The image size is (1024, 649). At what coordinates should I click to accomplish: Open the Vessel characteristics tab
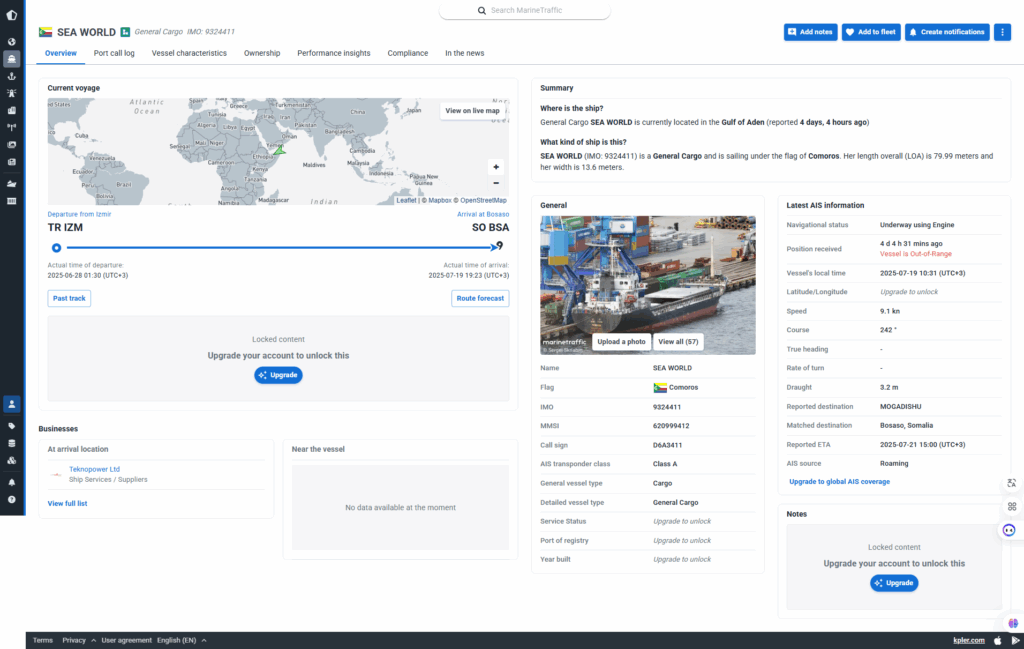coord(189,54)
